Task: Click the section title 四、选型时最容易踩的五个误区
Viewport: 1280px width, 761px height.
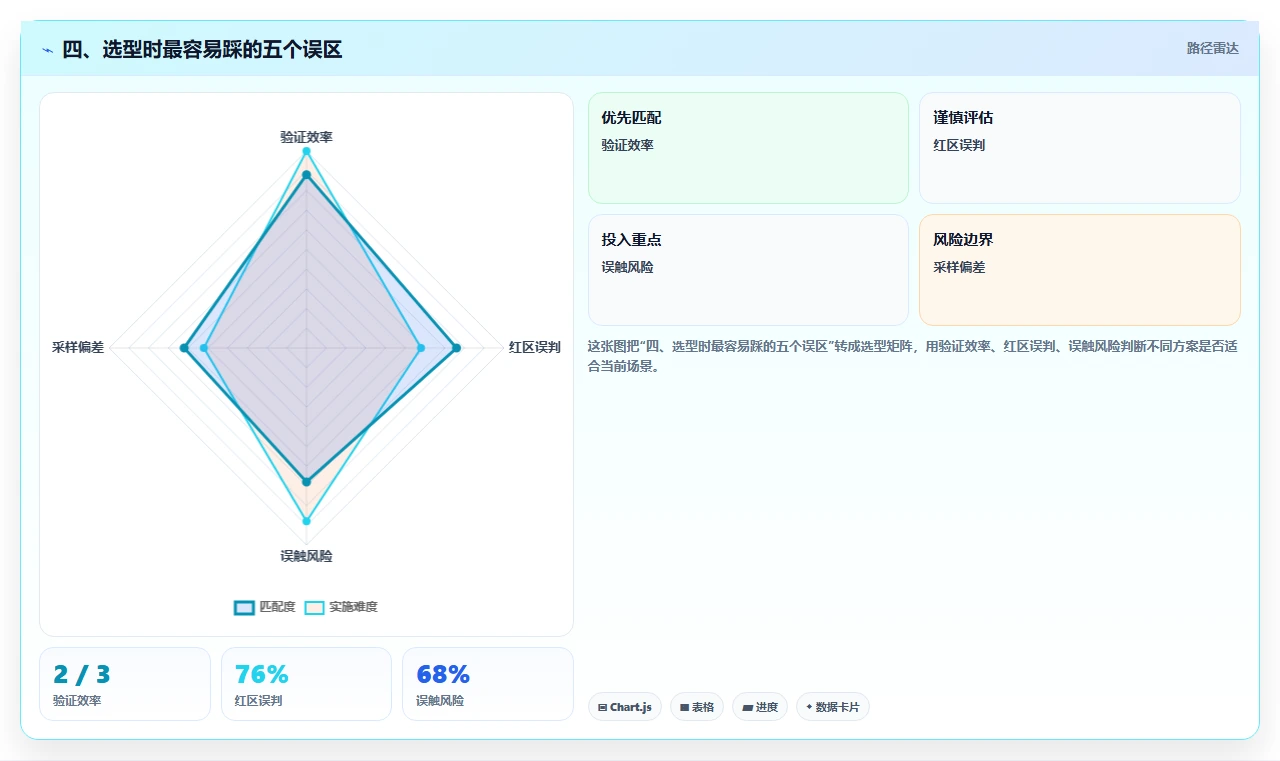Action: pyautogui.click(x=202, y=50)
